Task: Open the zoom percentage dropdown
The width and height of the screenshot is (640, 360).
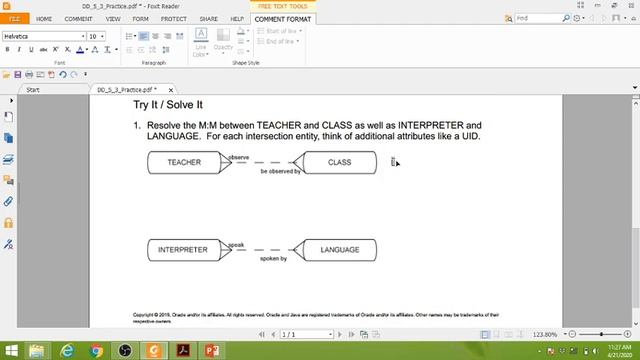Action: [x=565, y=334]
